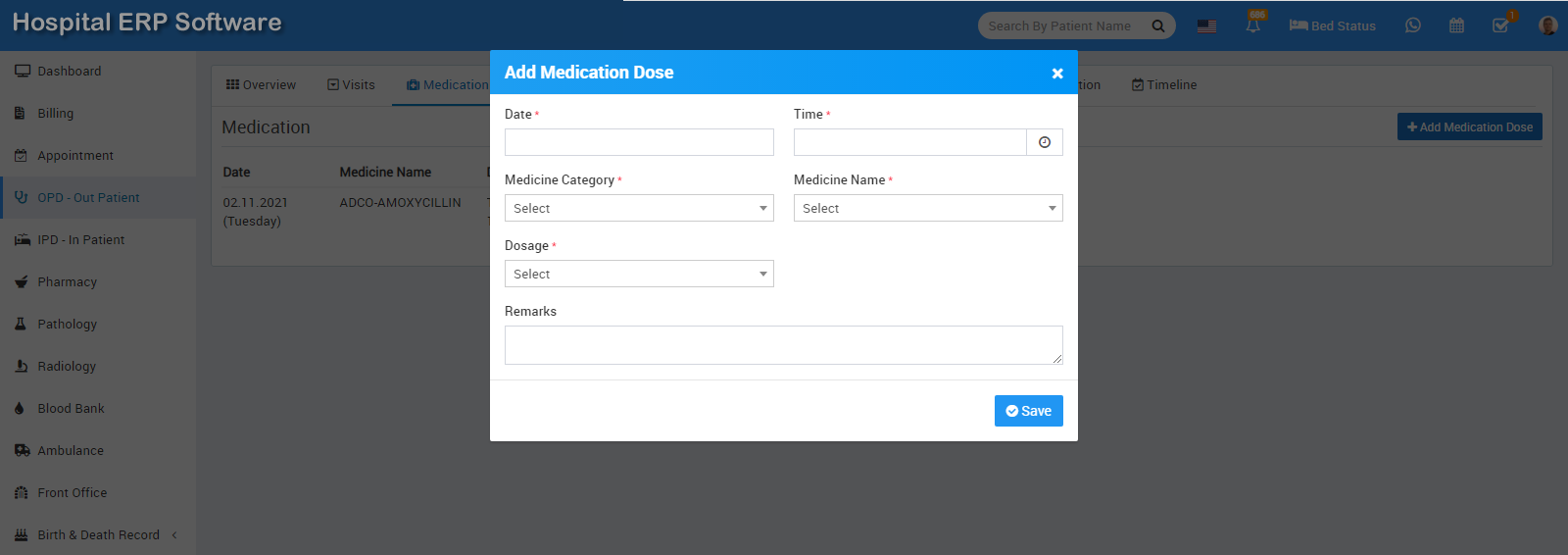Click the Front Office building icon

pos(21,492)
